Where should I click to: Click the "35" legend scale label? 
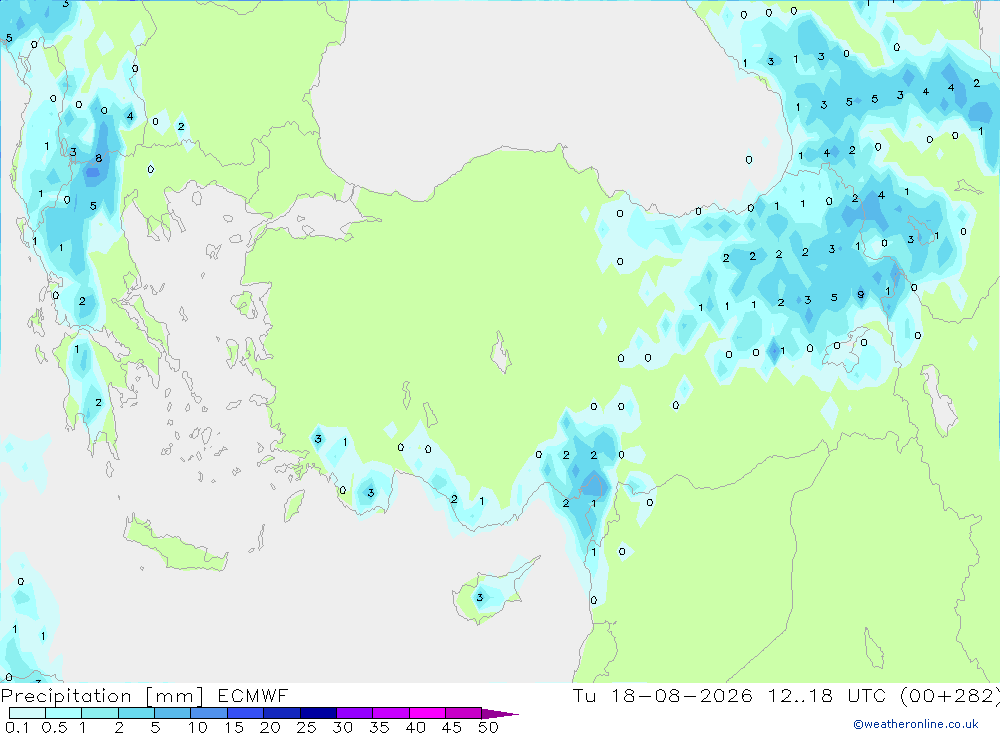point(379,727)
